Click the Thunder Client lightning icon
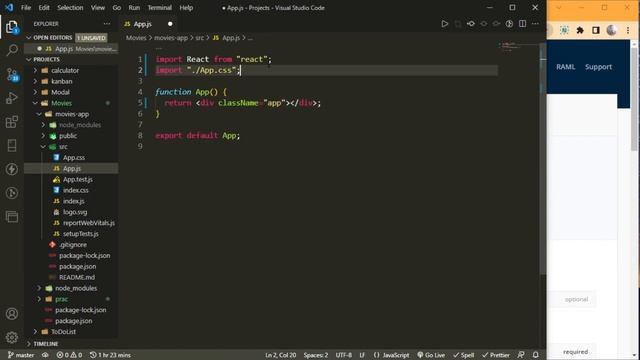 tap(12, 169)
